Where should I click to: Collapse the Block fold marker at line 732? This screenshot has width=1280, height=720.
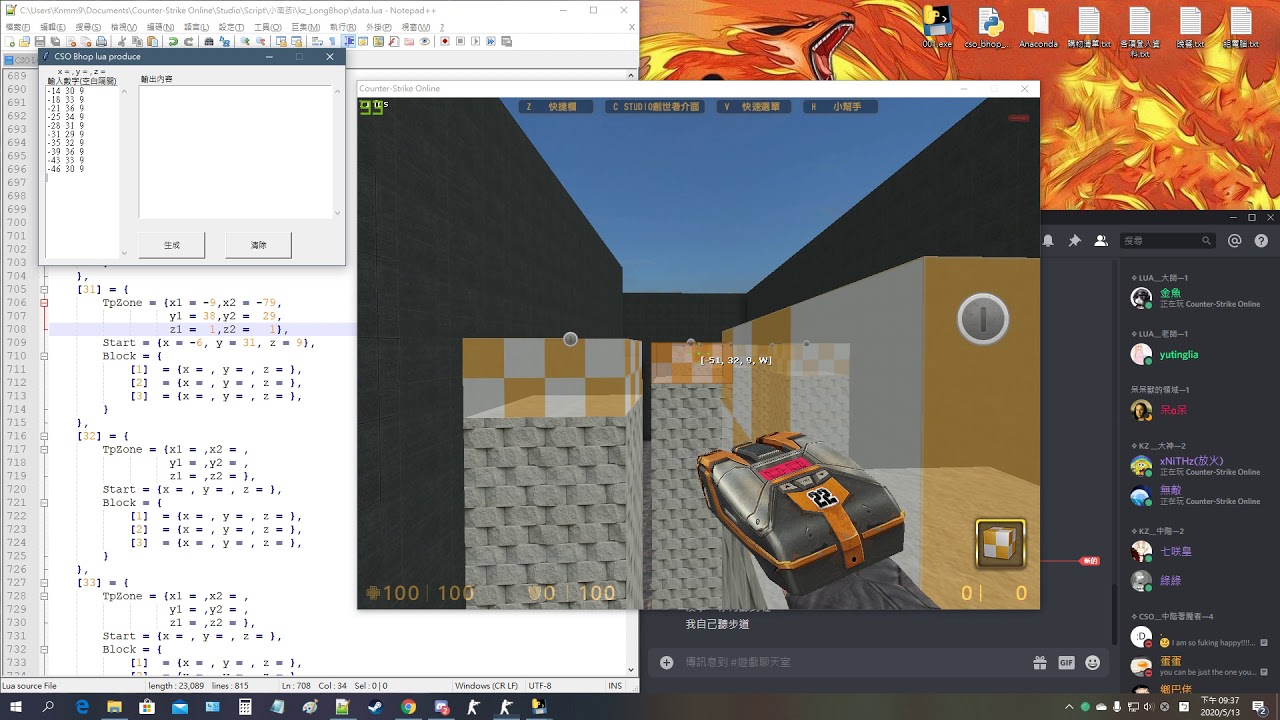click(x=44, y=649)
